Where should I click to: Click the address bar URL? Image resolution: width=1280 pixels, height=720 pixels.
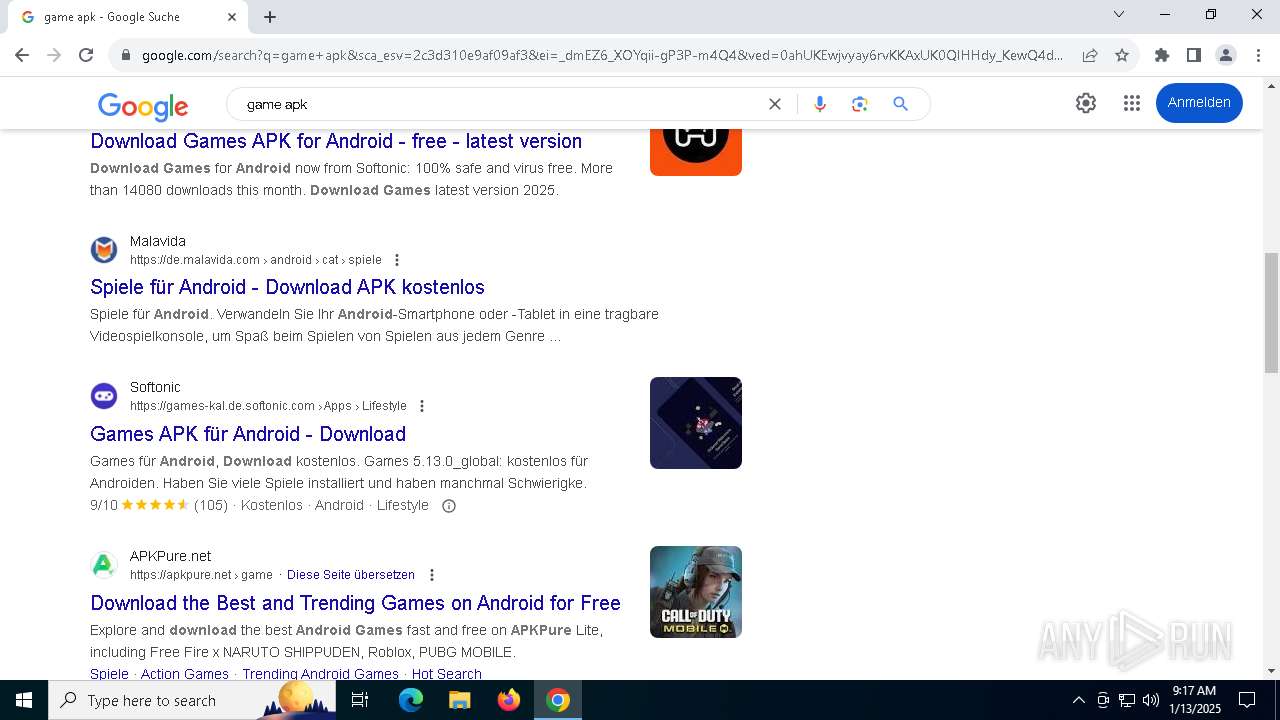click(603, 55)
